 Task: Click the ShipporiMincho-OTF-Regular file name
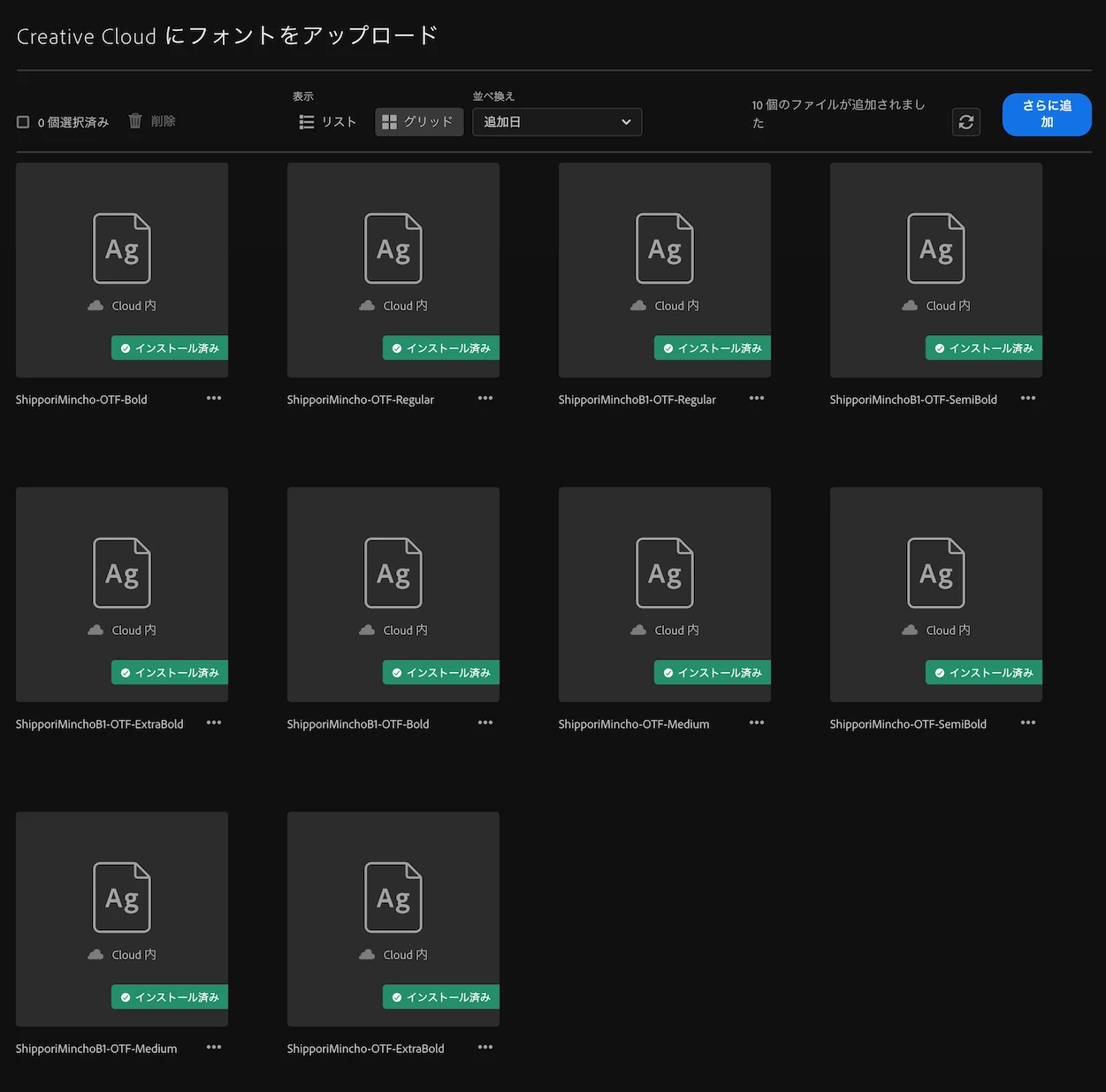361,400
